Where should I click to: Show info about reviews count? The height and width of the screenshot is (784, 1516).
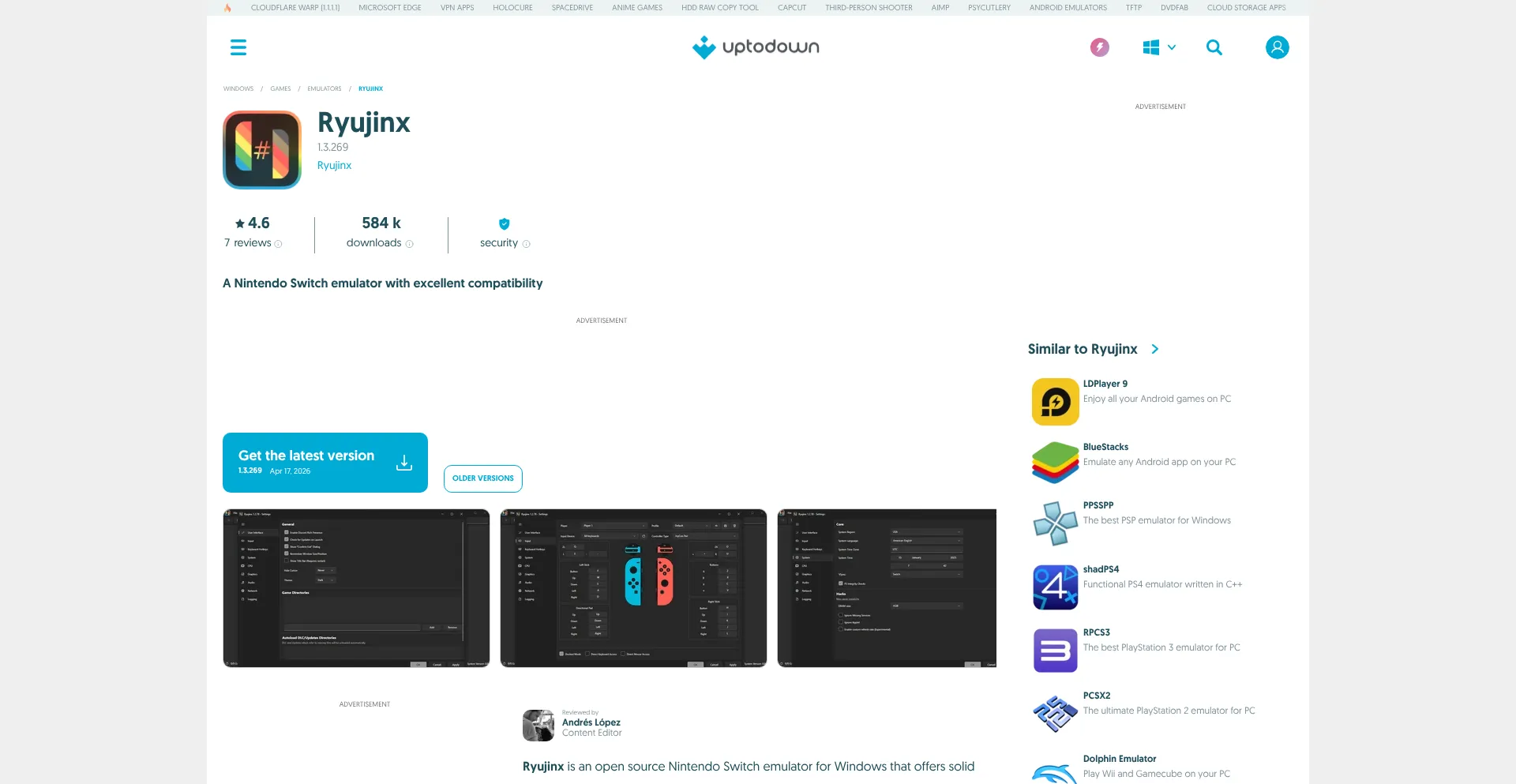coord(278,244)
